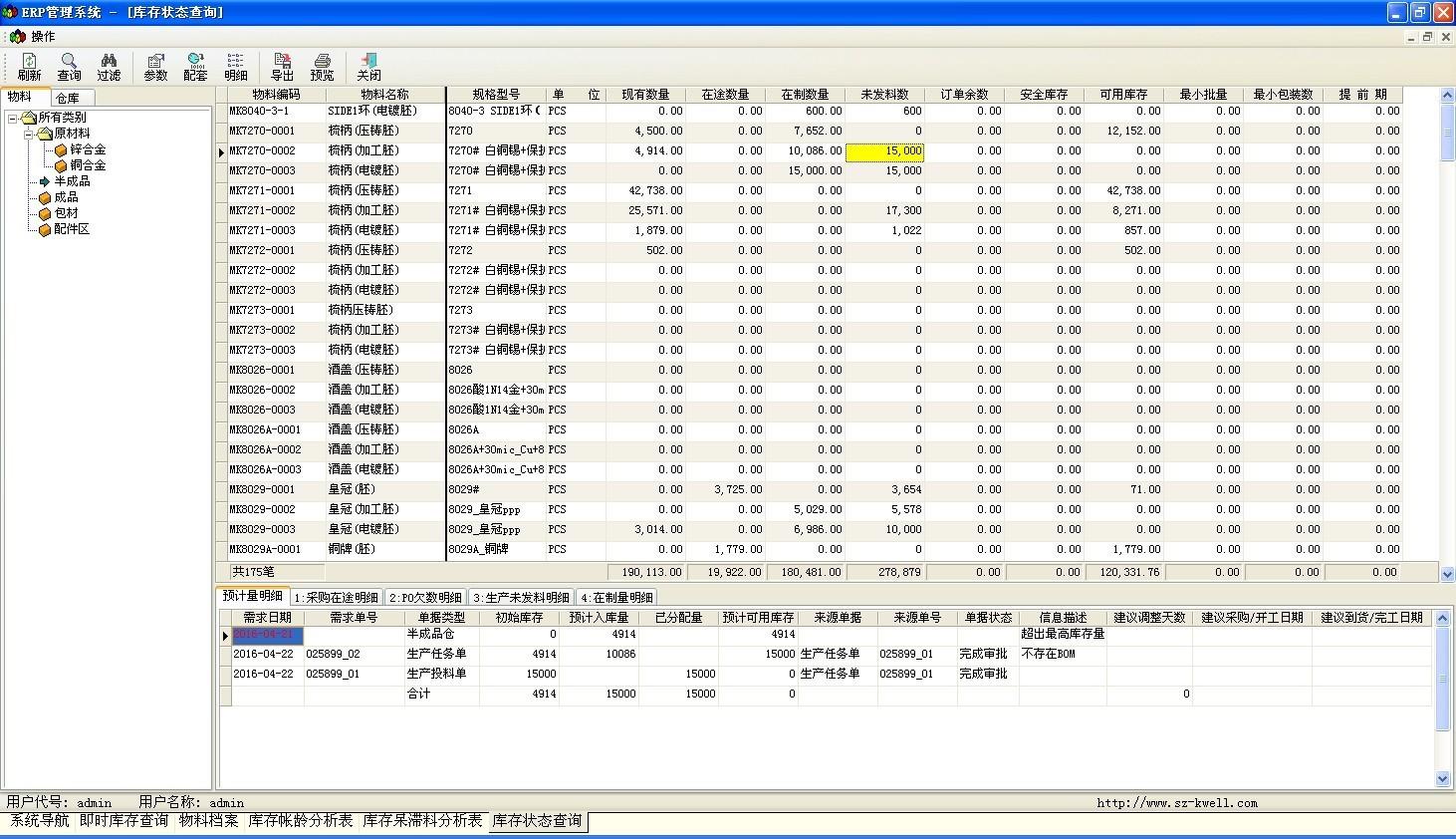The width and height of the screenshot is (1456, 839).
Task: Click the 配套 toolbar icon
Action: 195,67
